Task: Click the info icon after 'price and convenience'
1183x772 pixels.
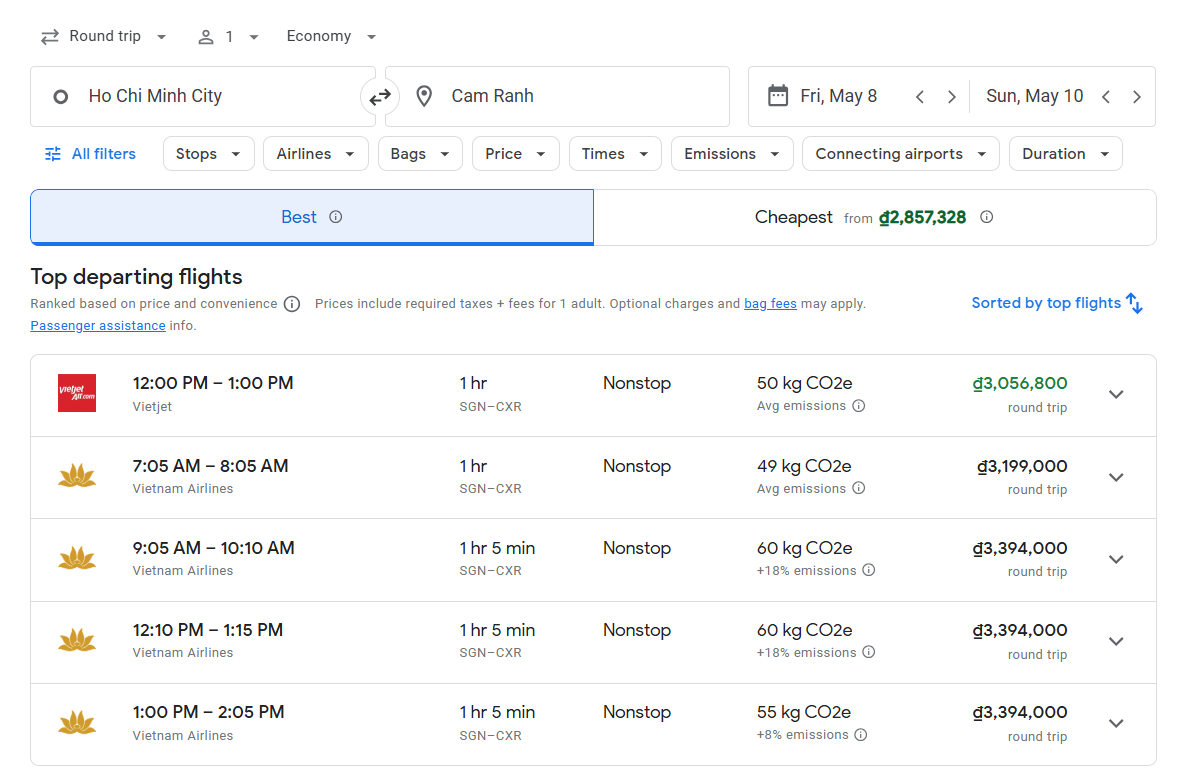Action: (x=292, y=304)
